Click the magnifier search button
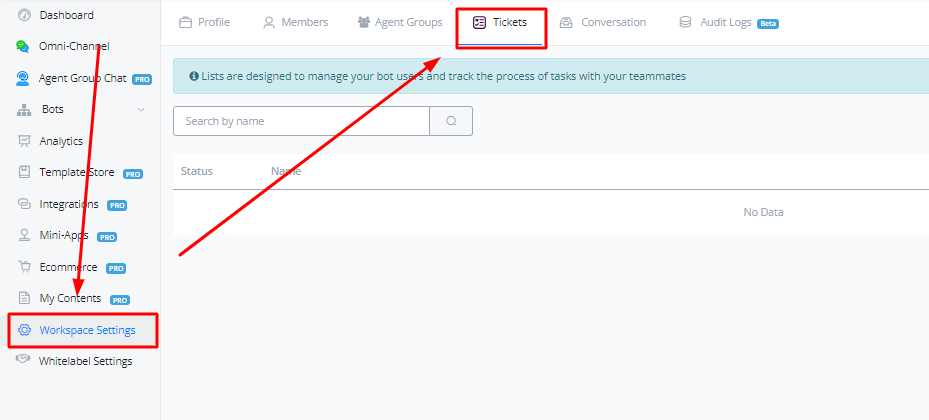This screenshot has height=420, width=929. coord(451,121)
